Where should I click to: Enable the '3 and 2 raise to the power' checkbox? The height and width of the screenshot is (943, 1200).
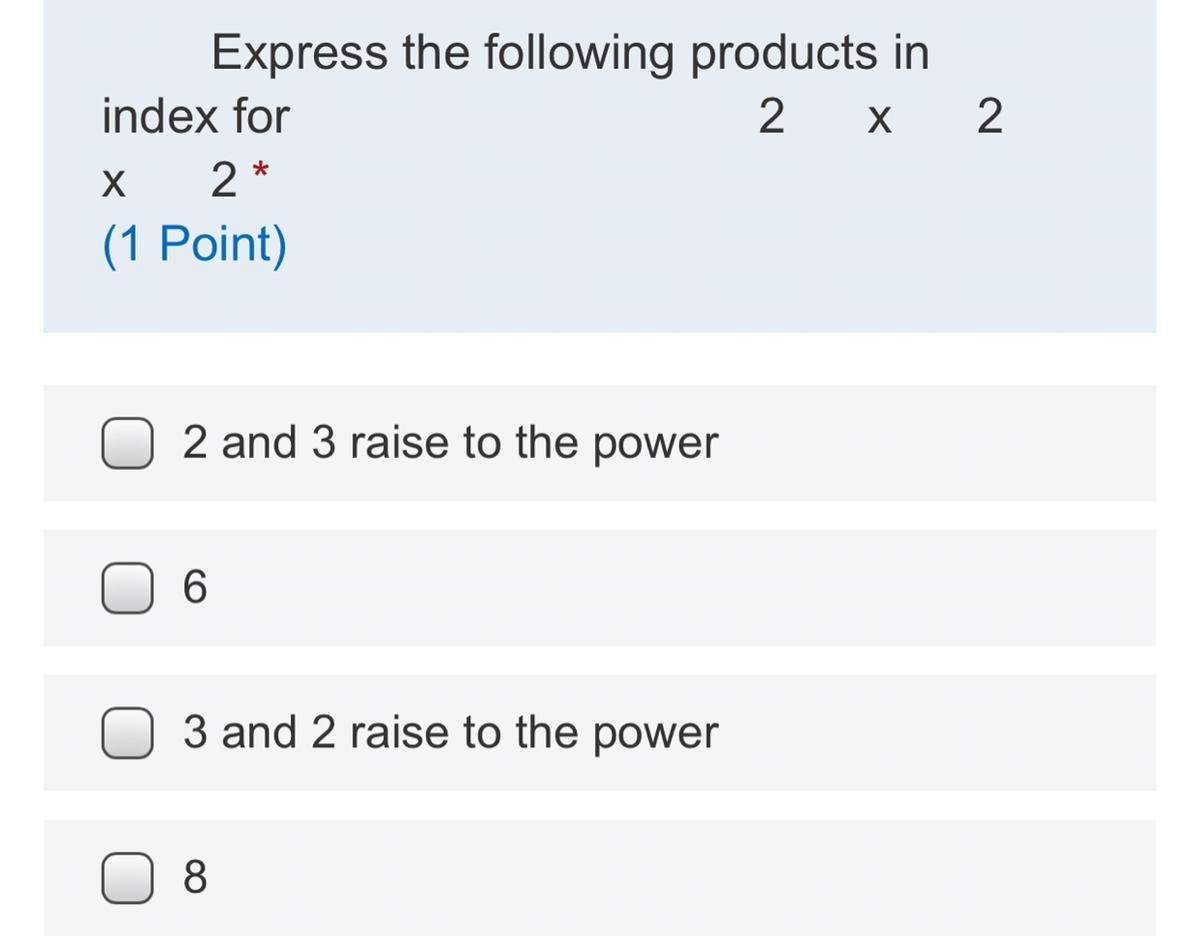coord(127,733)
